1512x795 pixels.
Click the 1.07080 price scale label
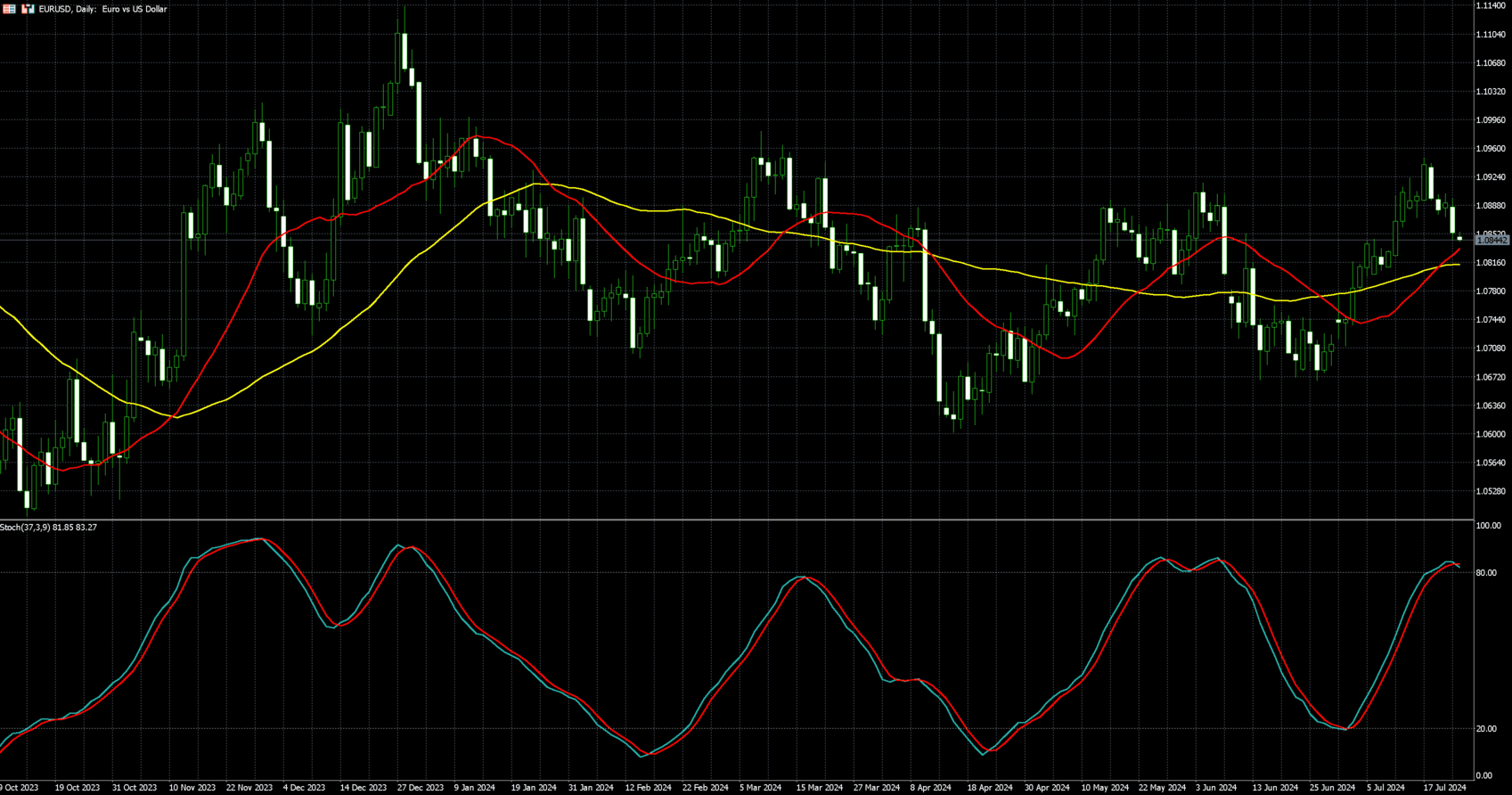(1491, 348)
